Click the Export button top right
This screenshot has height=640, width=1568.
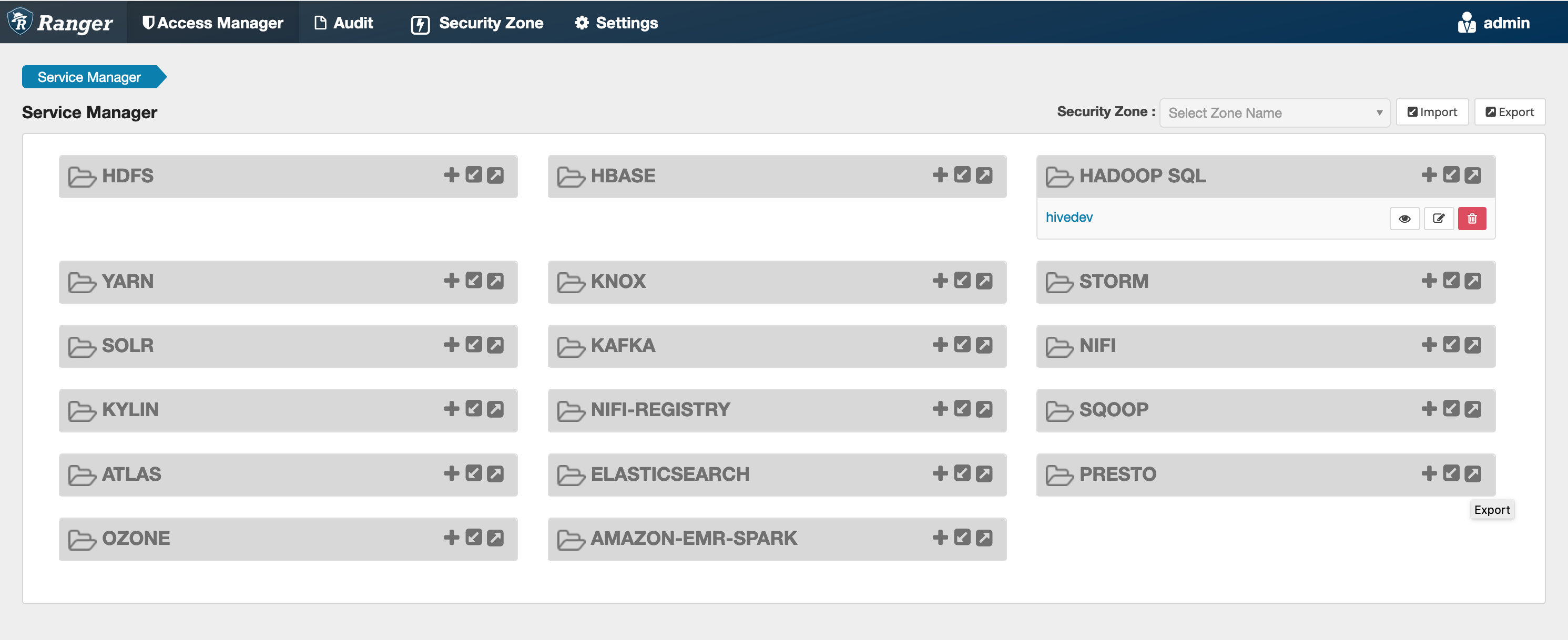click(x=1511, y=112)
